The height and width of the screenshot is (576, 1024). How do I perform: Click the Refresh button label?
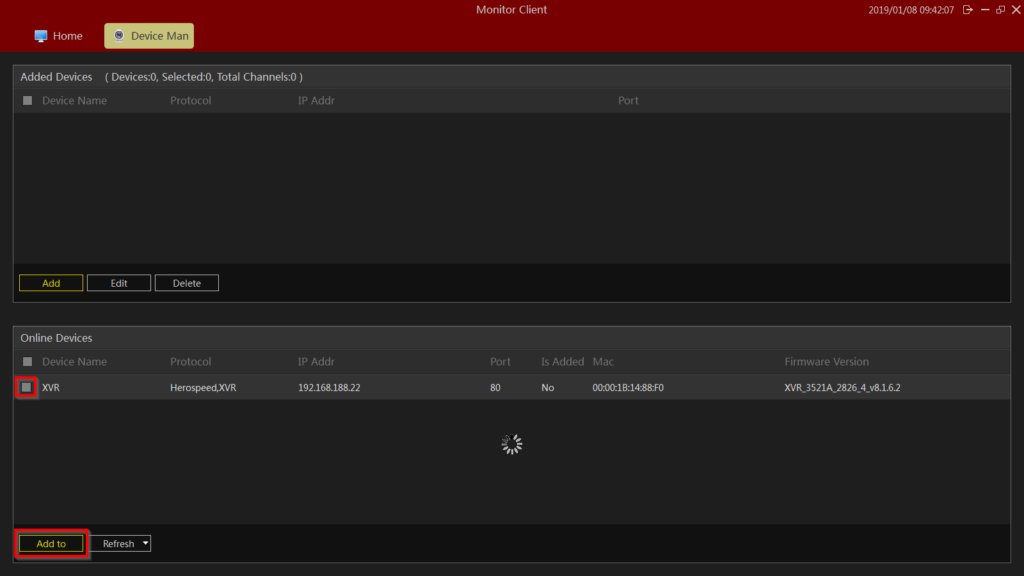pos(117,543)
